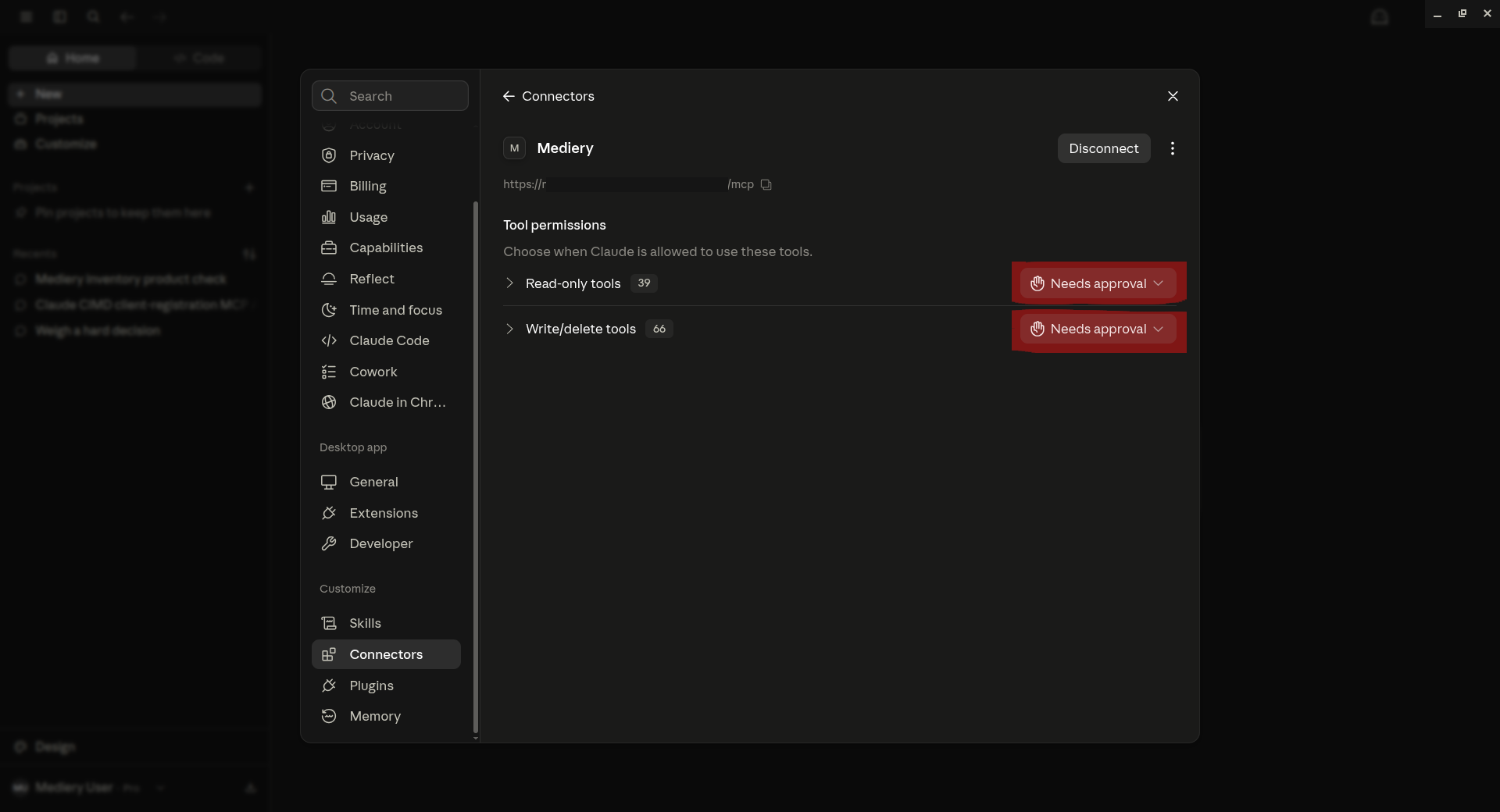The width and height of the screenshot is (1500, 812).
Task: Click the Plugins plug icon
Action: [x=329, y=686]
